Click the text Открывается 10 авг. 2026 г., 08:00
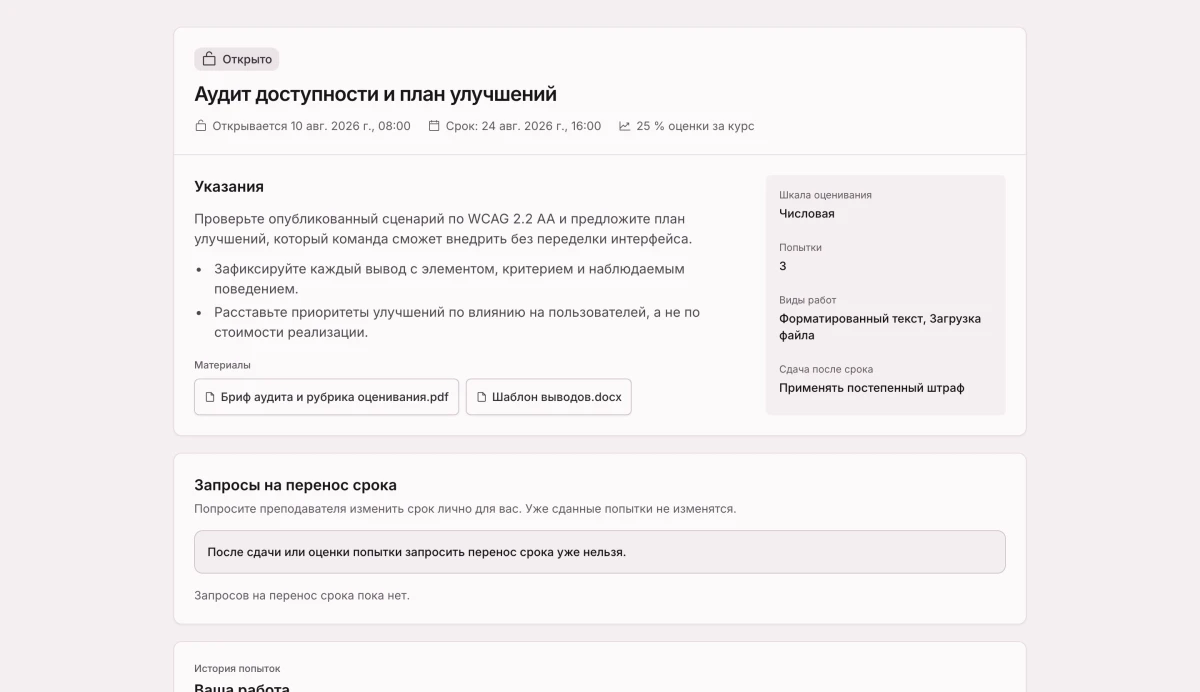 (x=311, y=126)
